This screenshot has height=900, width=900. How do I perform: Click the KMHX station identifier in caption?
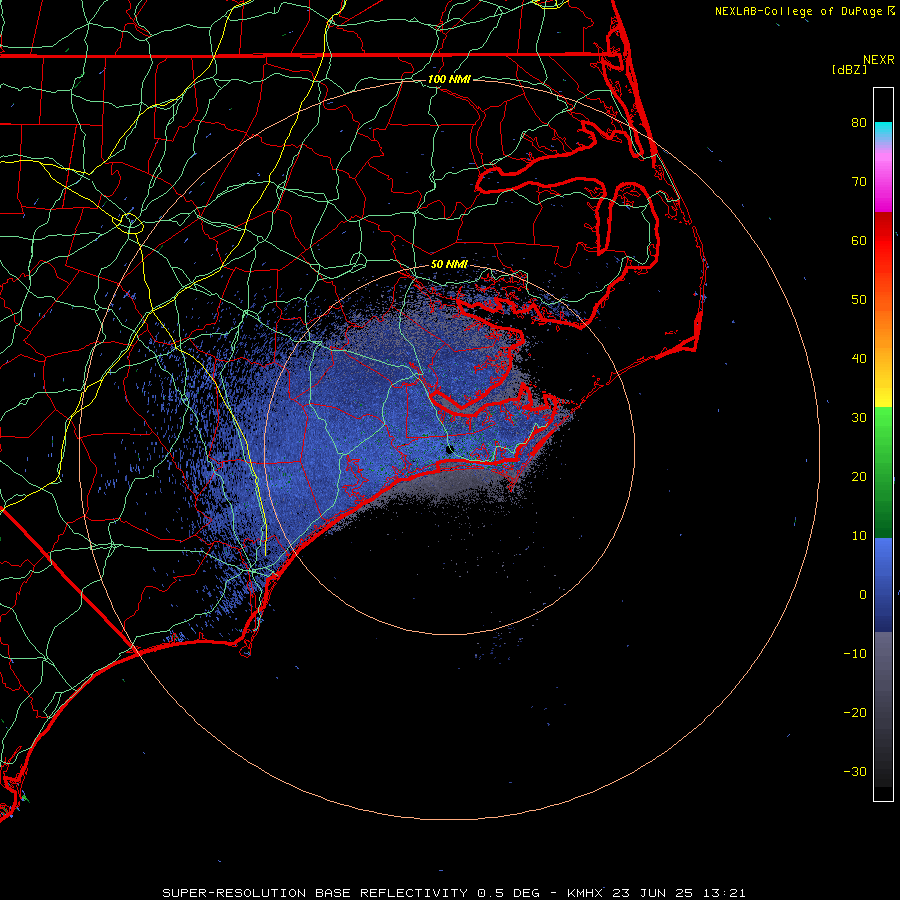click(585, 893)
